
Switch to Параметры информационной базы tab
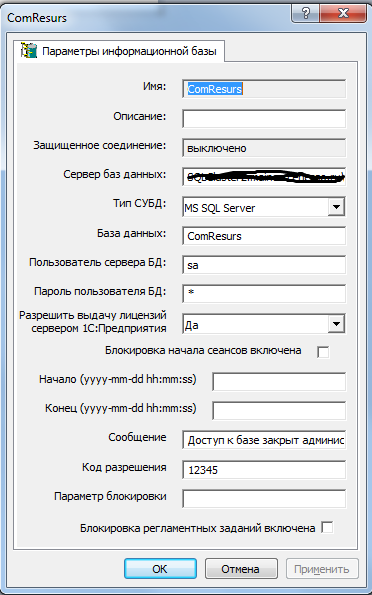(x=121, y=51)
